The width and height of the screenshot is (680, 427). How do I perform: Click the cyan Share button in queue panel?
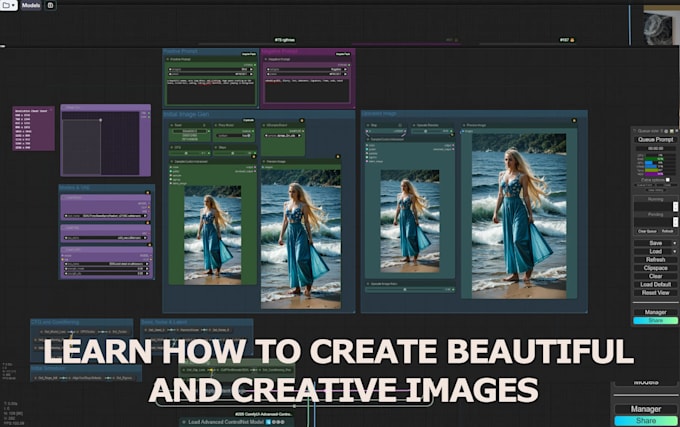coord(655,321)
